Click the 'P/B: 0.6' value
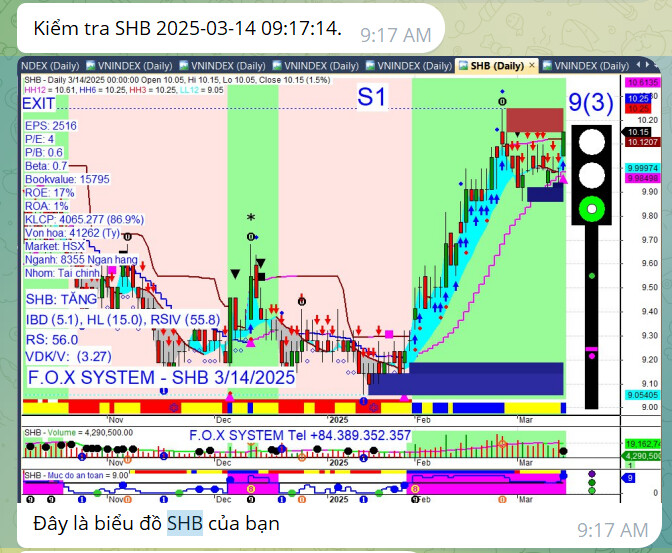Viewport: 672px width, 553px height. [x=44, y=152]
